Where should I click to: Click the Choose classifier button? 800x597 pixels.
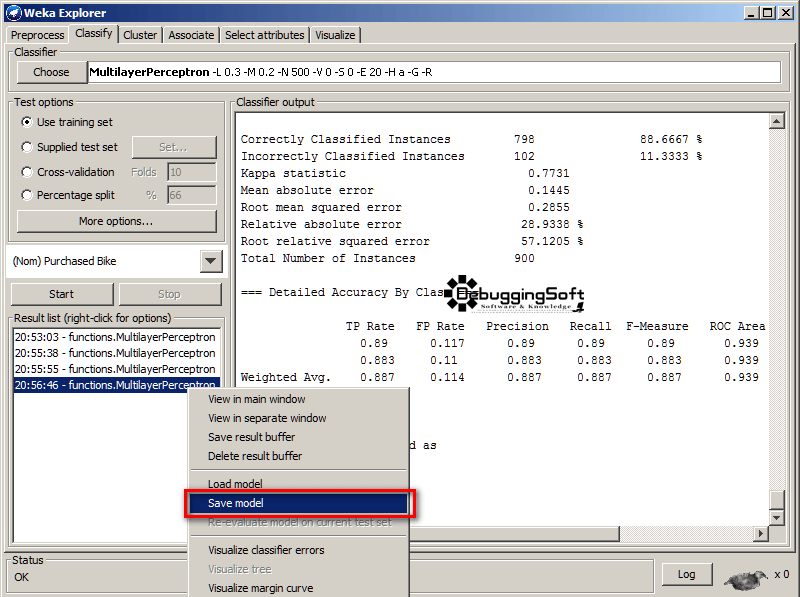pos(51,72)
